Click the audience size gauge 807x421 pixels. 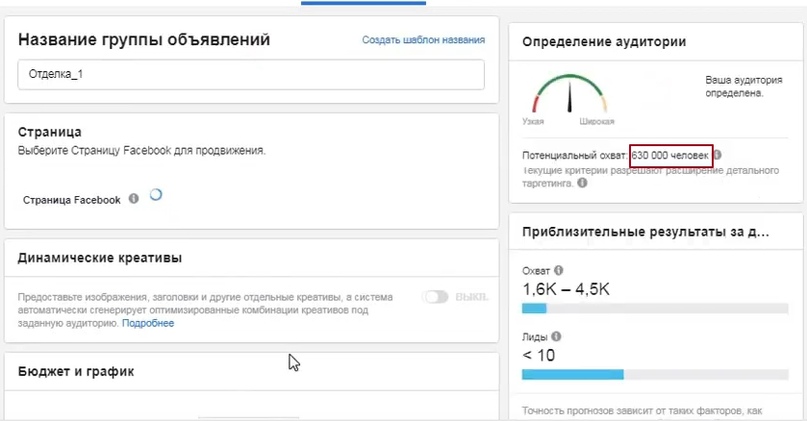point(569,94)
